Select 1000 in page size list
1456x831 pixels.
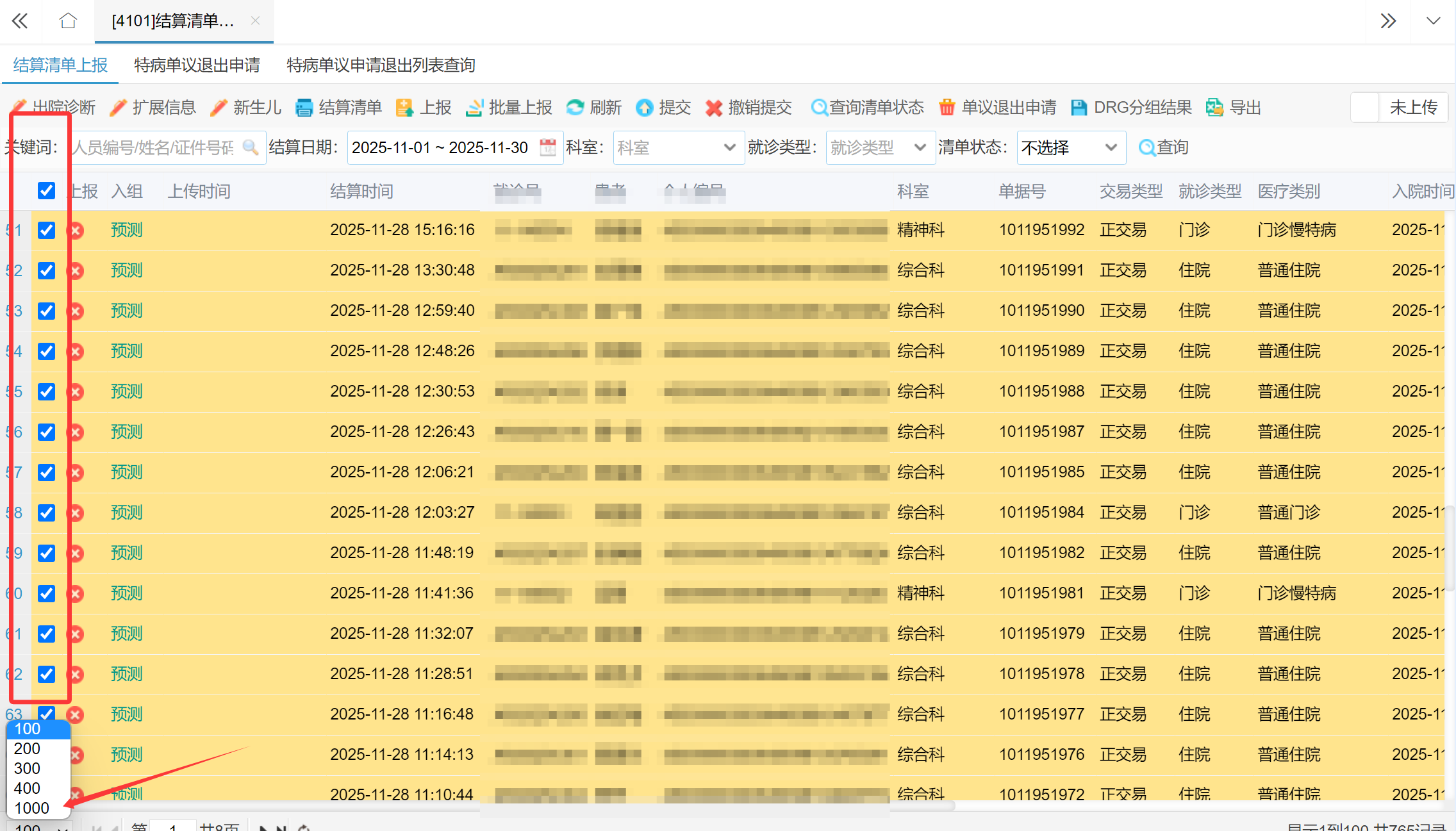pos(32,808)
